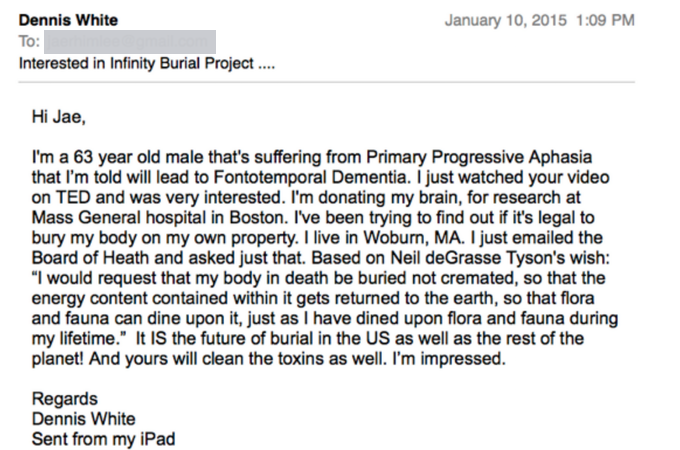Click the subject line Interested in Infinity Burial Project

(147, 63)
